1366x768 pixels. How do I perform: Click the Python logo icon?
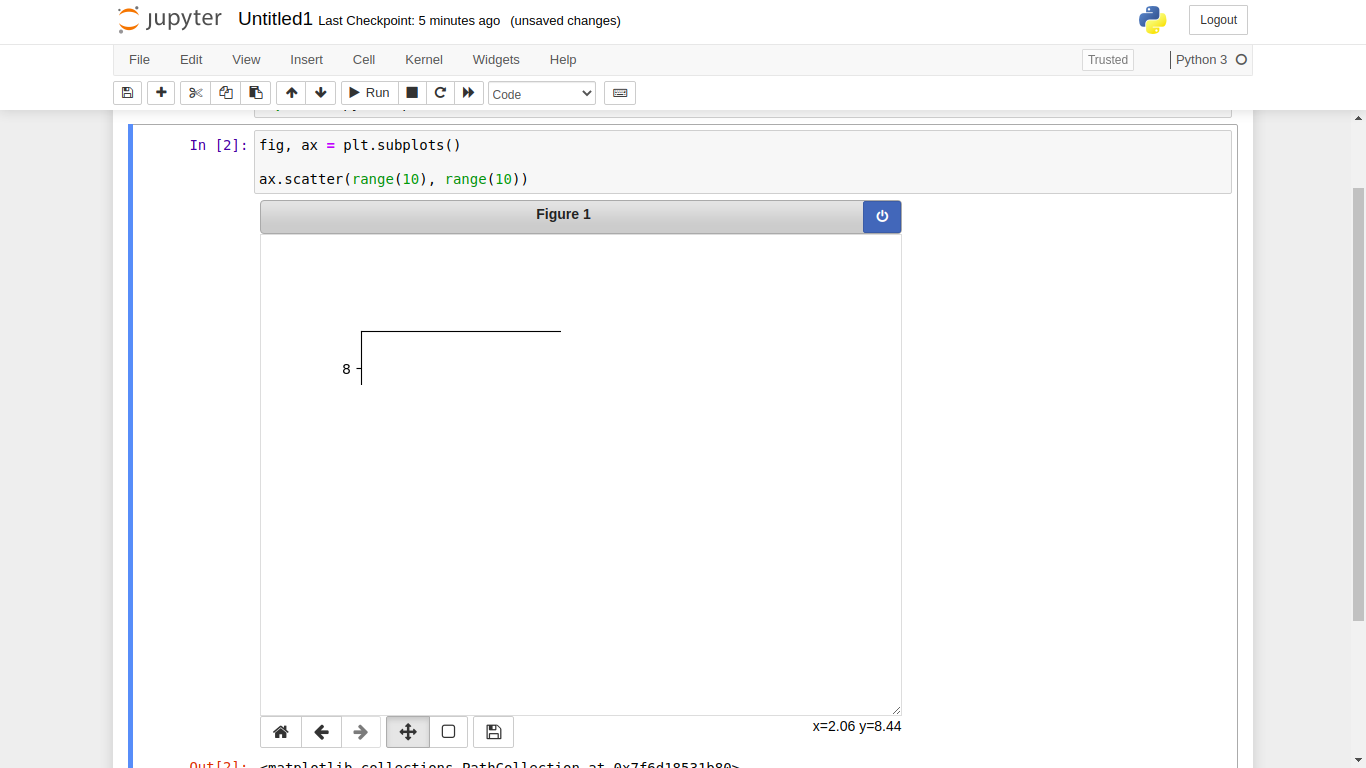click(1152, 20)
